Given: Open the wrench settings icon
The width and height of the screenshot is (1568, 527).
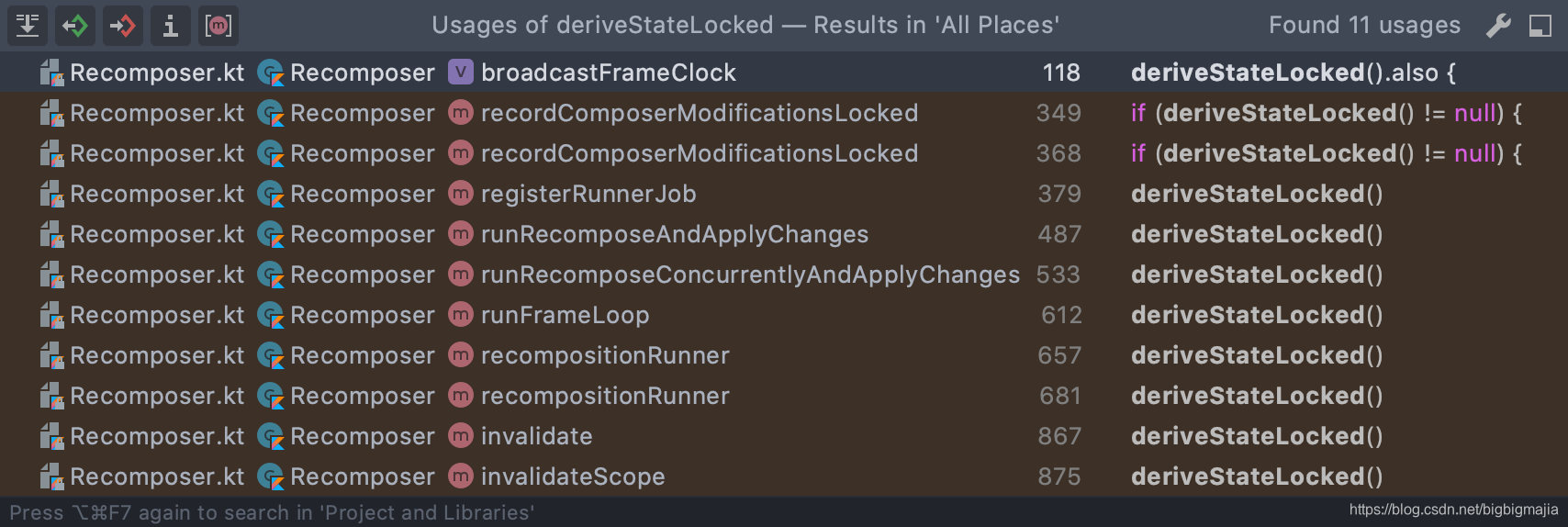Looking at the screenshot, I should (1498, 26).
